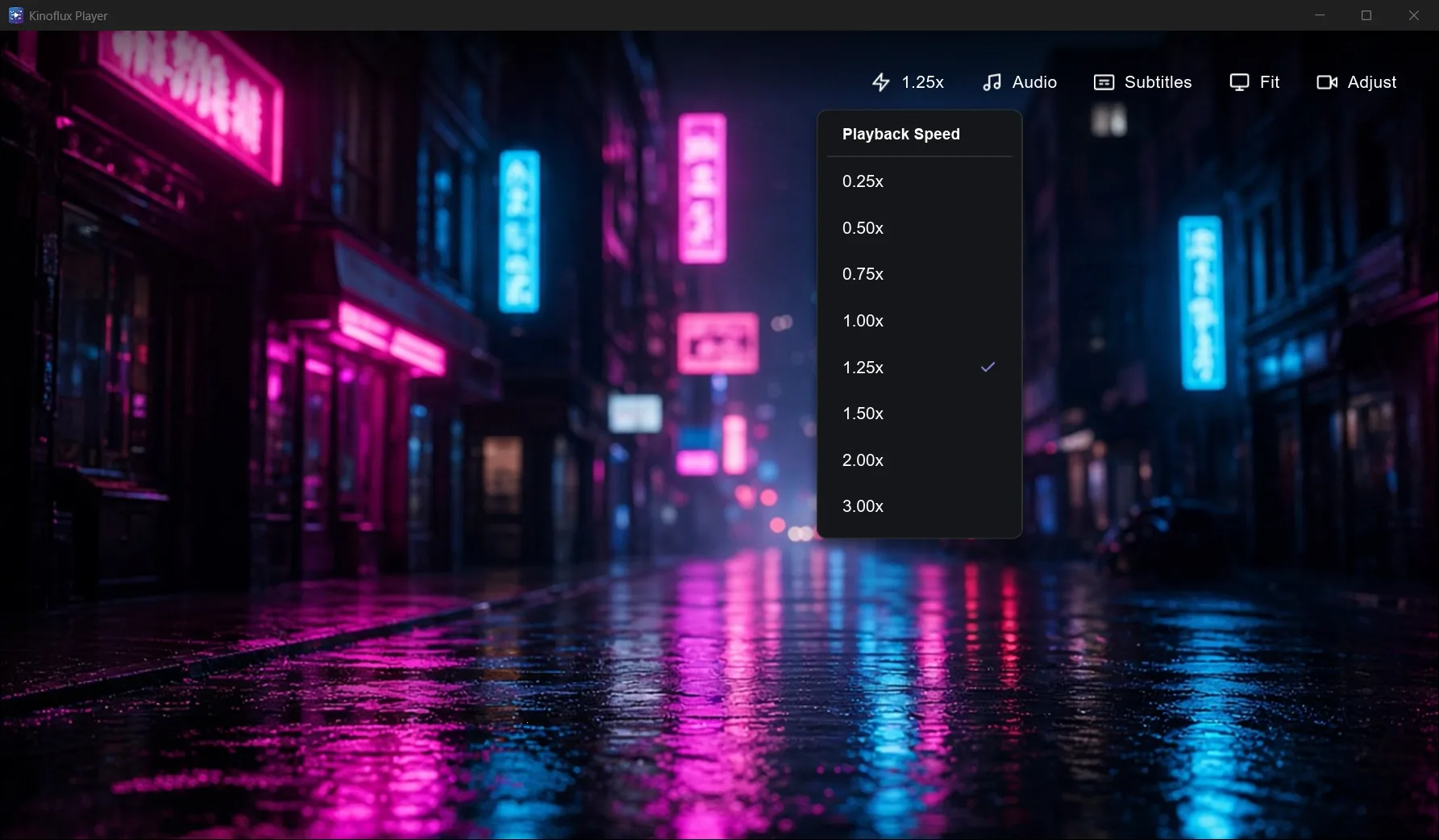Maximize the Kinoflux Player window

(x=1366, y=15)
